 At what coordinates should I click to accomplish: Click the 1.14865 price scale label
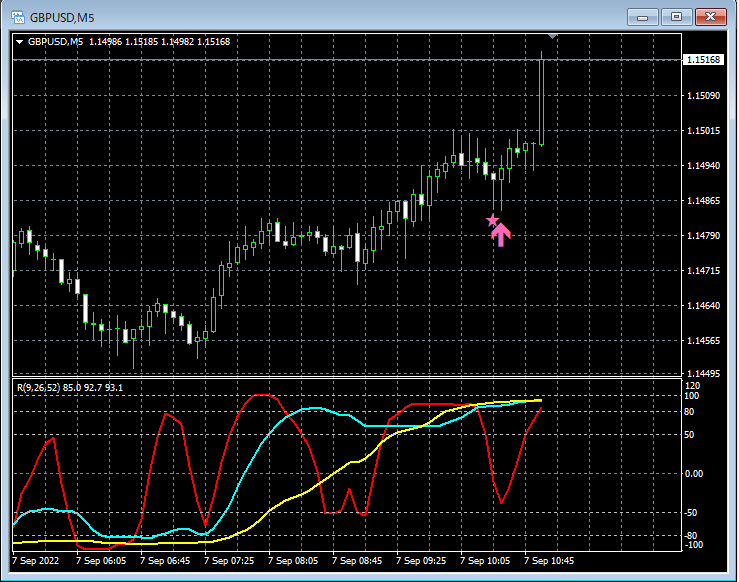[x=703, y=201]
